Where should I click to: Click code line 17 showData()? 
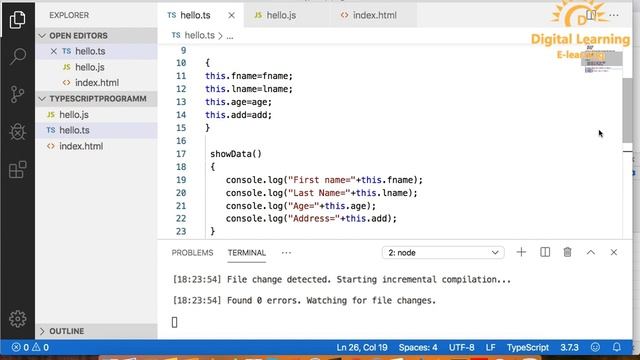click(236, 154)
